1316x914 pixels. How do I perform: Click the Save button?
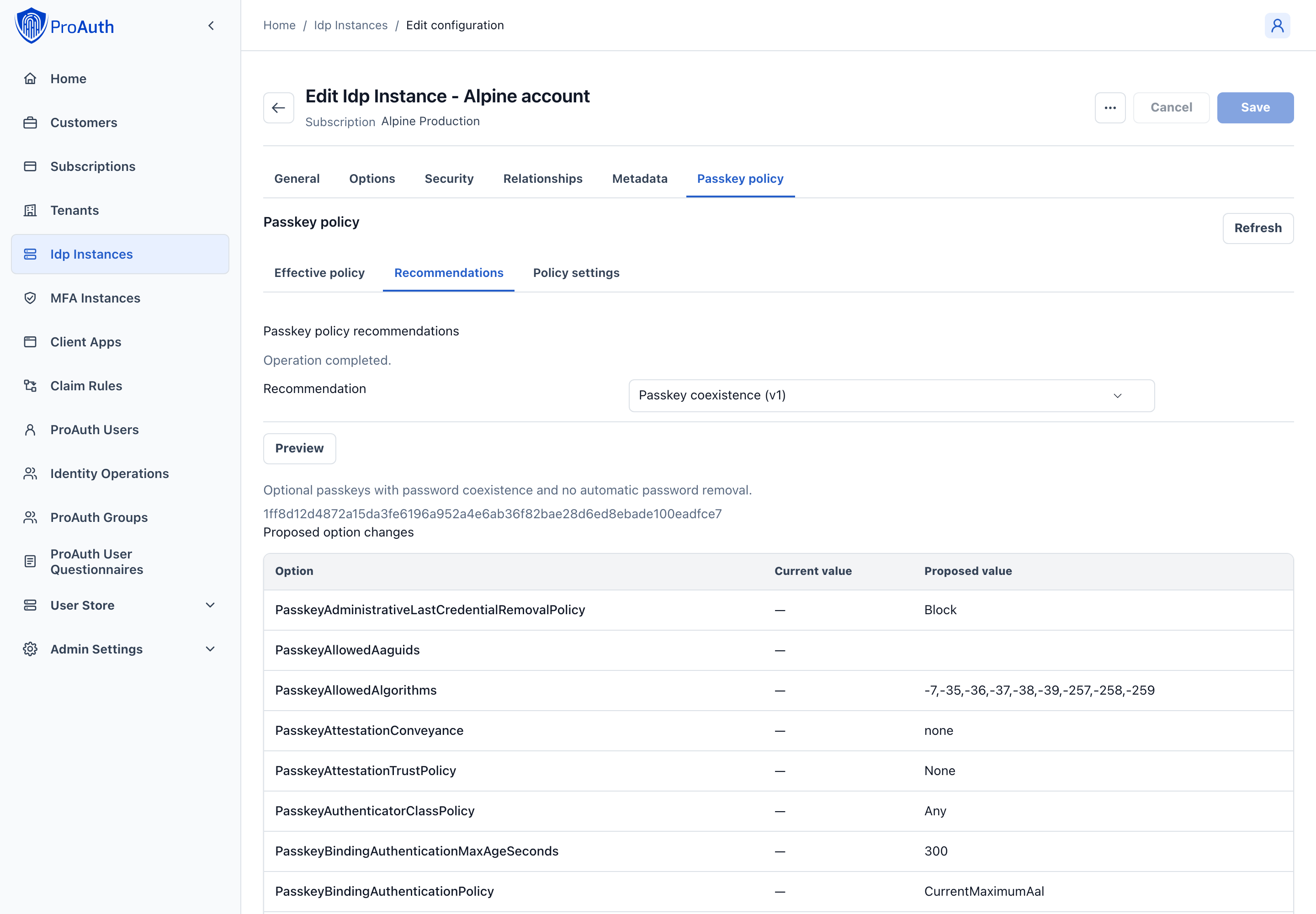pyautogui.click(x=1255, y=108)
